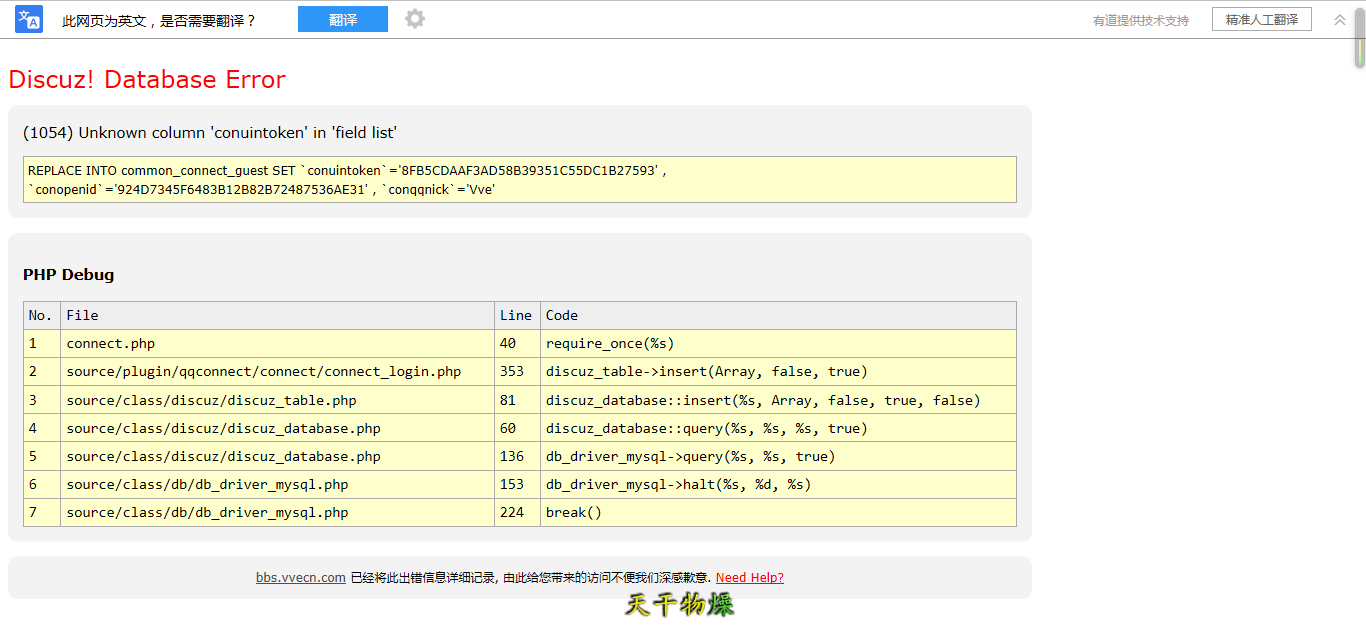Image resolution: width=1366 pixels, height=630 pixels.
Task: Click the Line column header
Action: click(x=515, y=315)
